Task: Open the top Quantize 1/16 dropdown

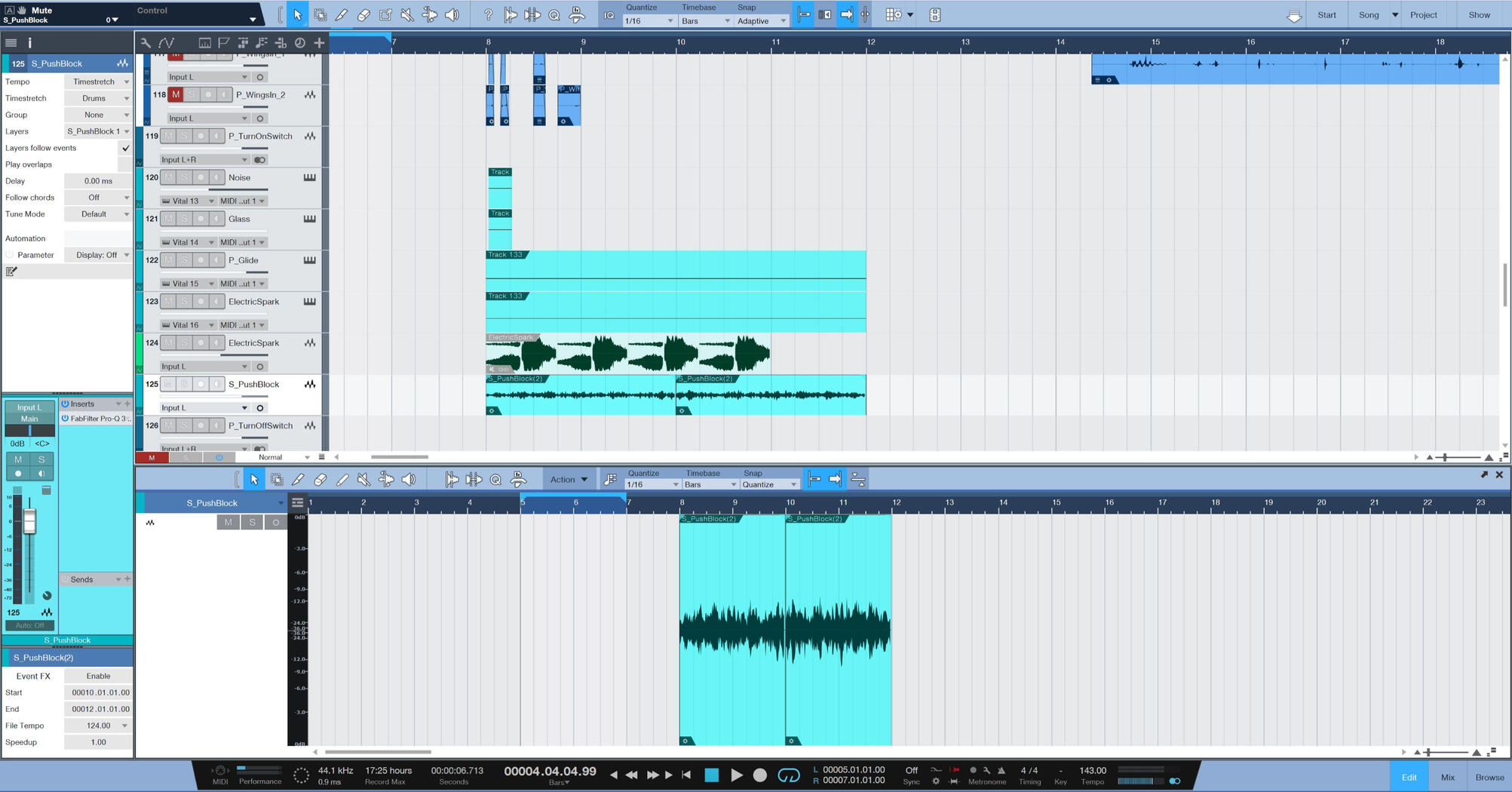Action: pyautogui.click(x=649, y=21)
